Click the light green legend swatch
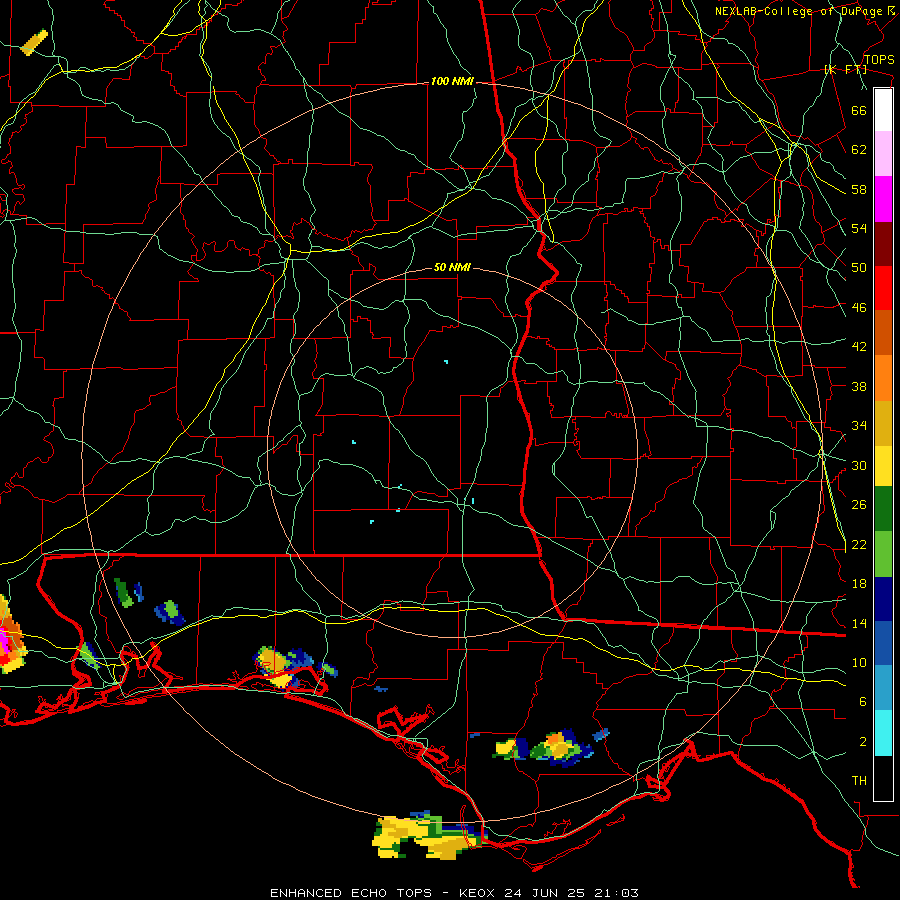 point(883,554)
